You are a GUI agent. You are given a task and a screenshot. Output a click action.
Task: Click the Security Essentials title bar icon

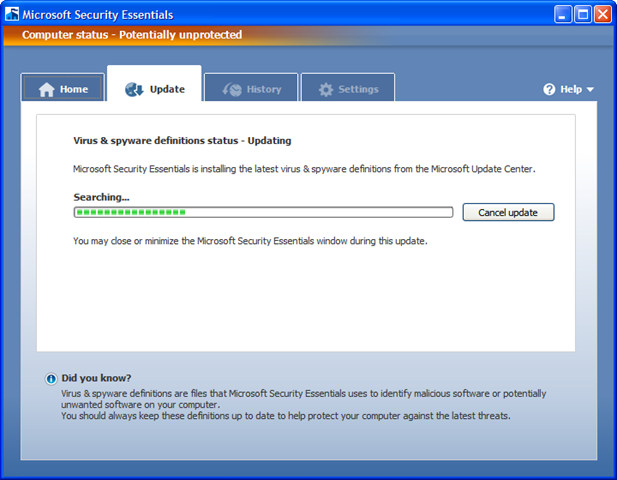click(x=12, y=14)
